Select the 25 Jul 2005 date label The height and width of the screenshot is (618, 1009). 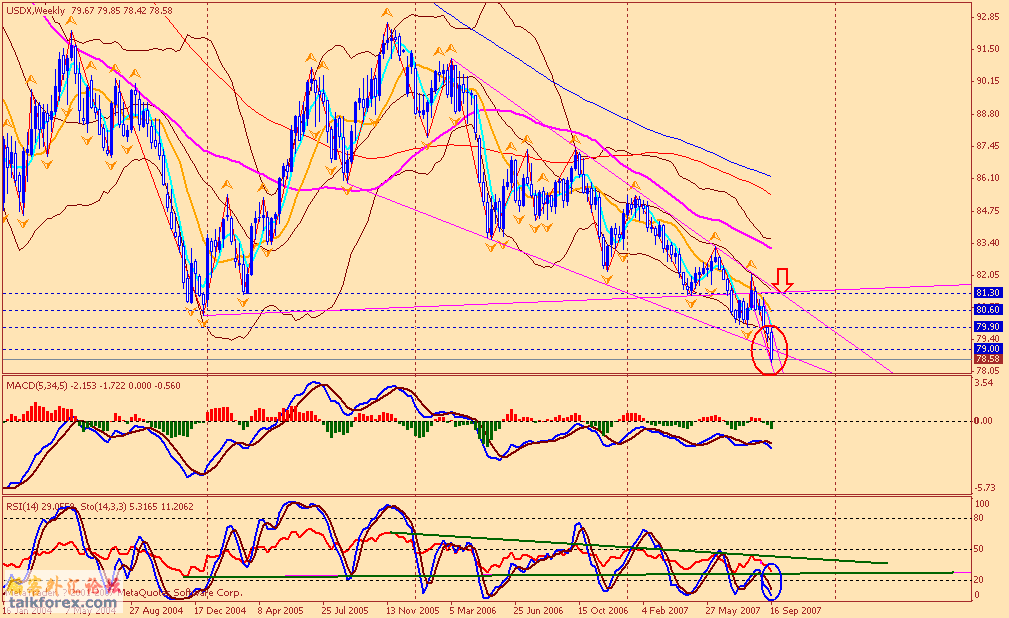coord(345,610)
